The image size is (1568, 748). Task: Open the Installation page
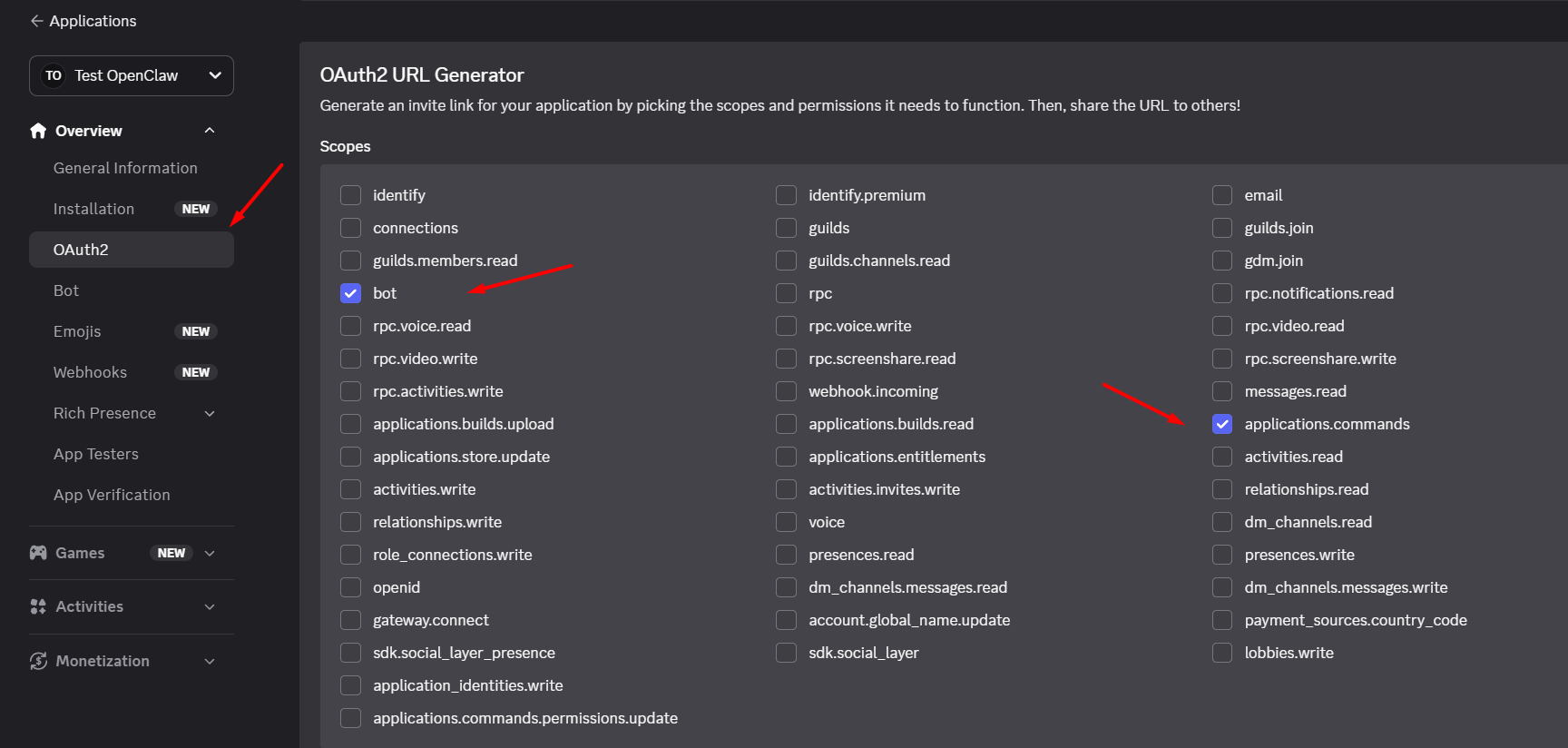pos(93,209)
